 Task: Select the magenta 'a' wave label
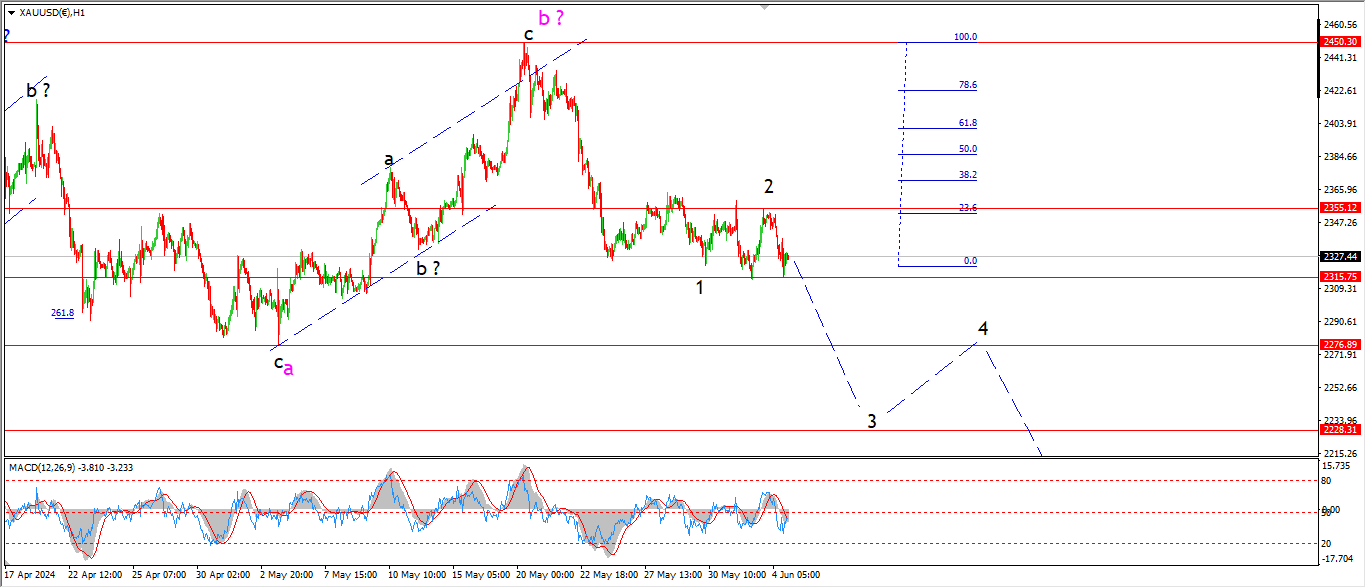pos(289,369)
